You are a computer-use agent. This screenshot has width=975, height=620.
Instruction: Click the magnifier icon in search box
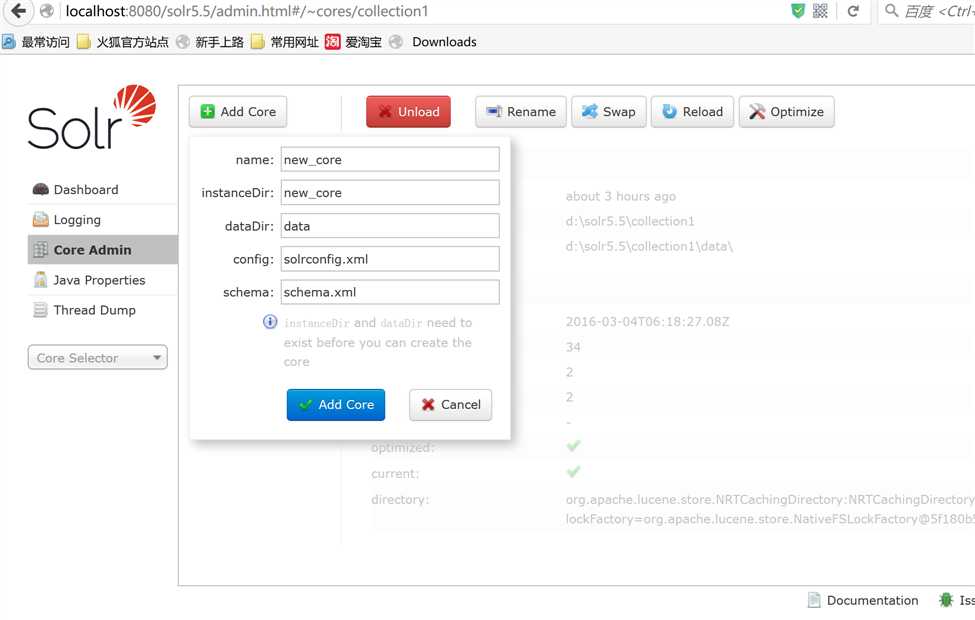point(892,11)
